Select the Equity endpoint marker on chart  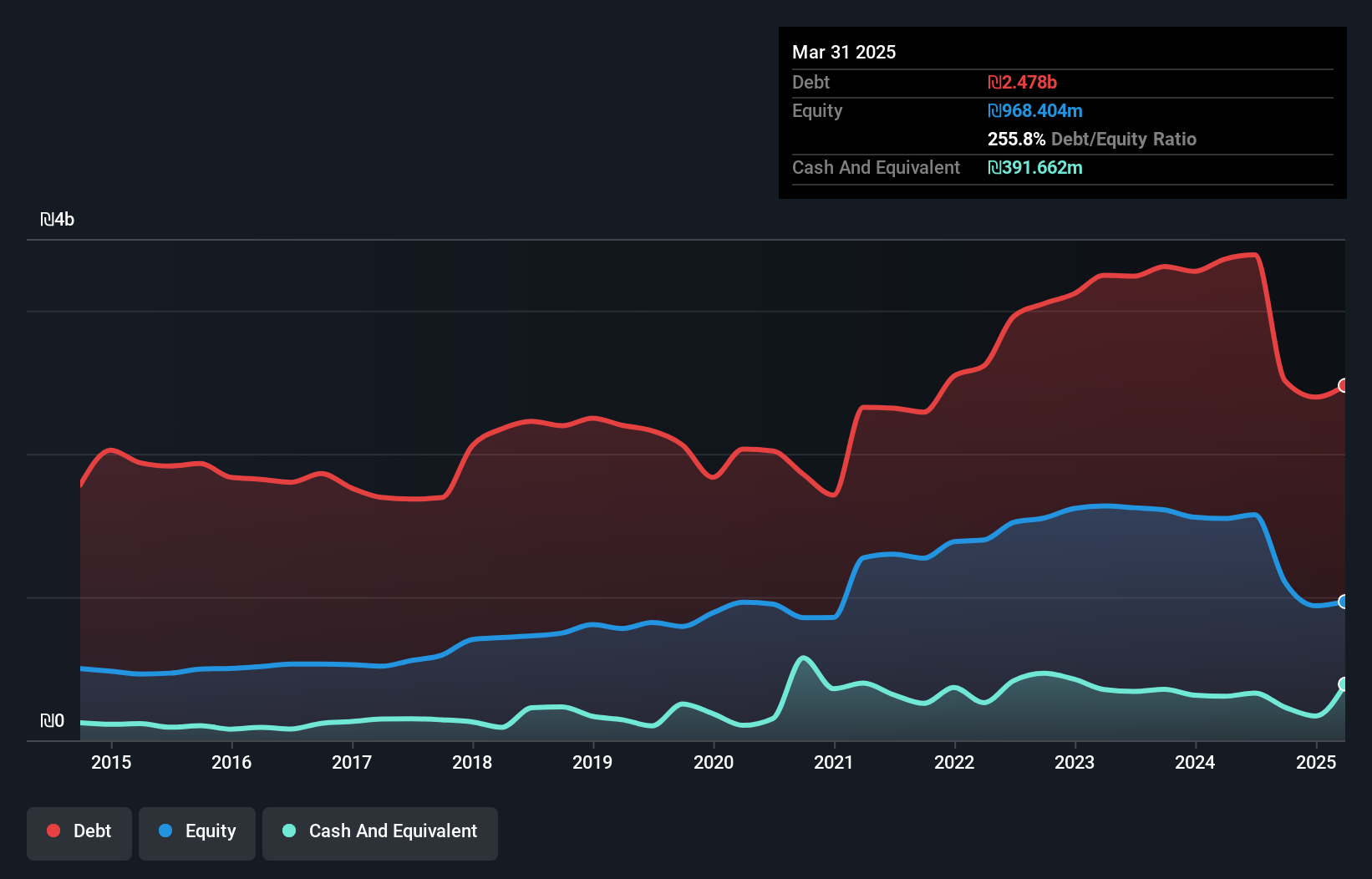[1344, 602]
